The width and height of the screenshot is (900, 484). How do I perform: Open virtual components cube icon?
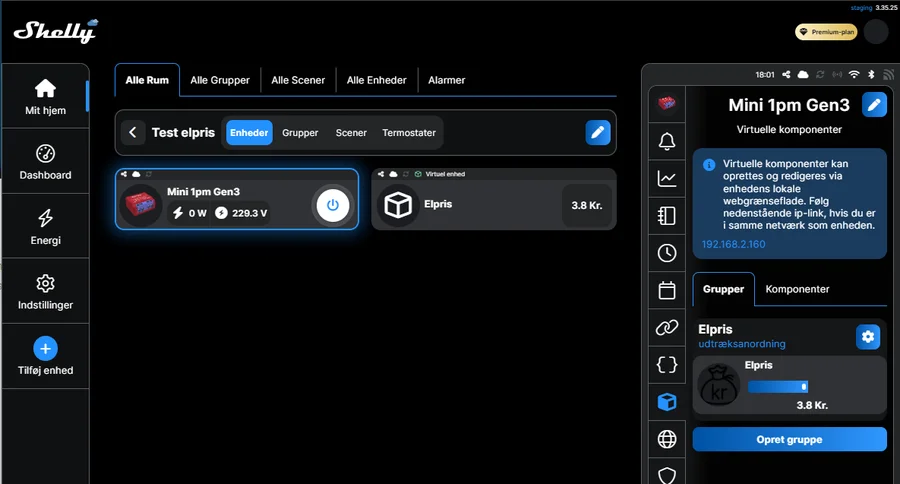(x=666, y=402)
